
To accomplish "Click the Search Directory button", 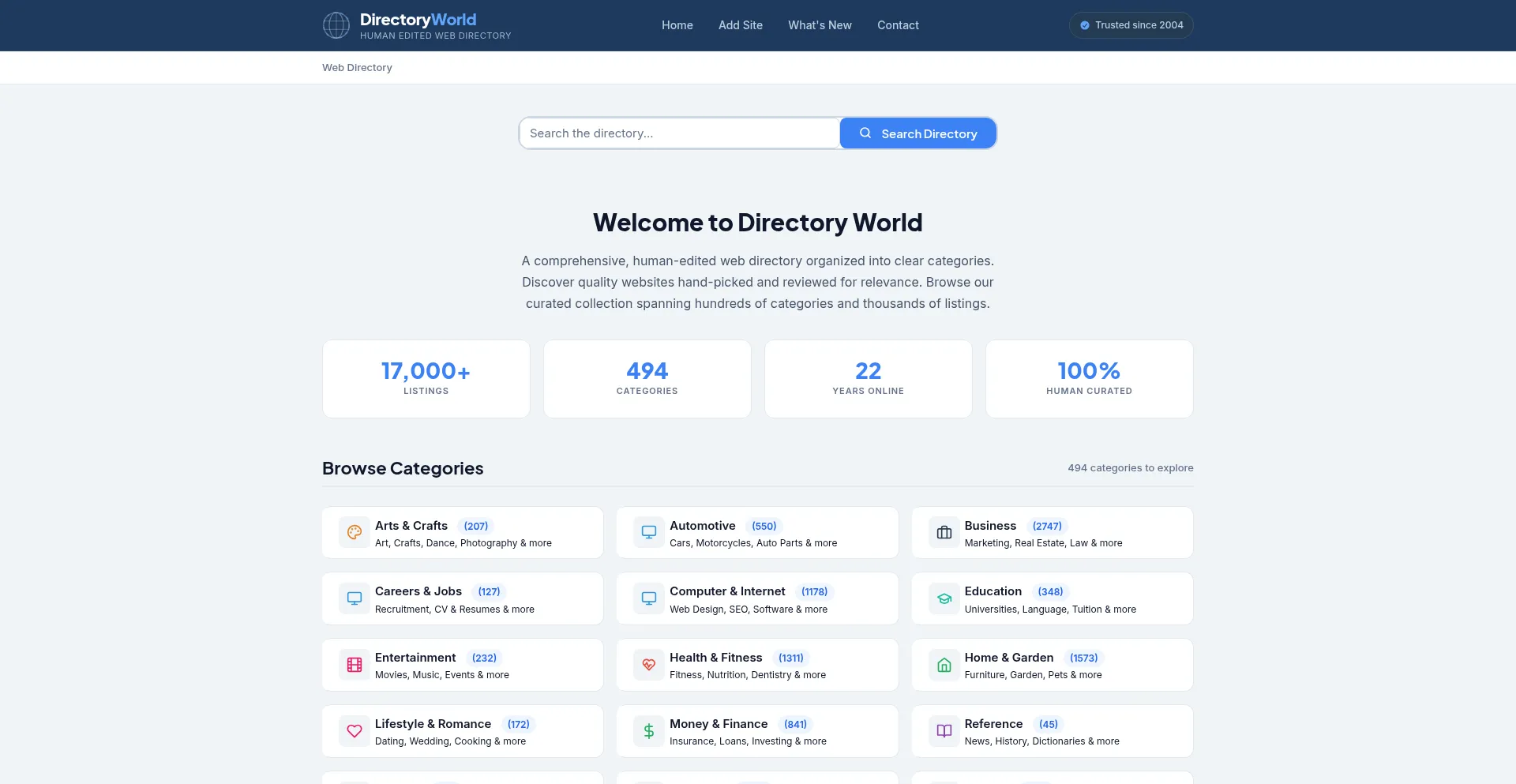I will [x=917, y=133].
